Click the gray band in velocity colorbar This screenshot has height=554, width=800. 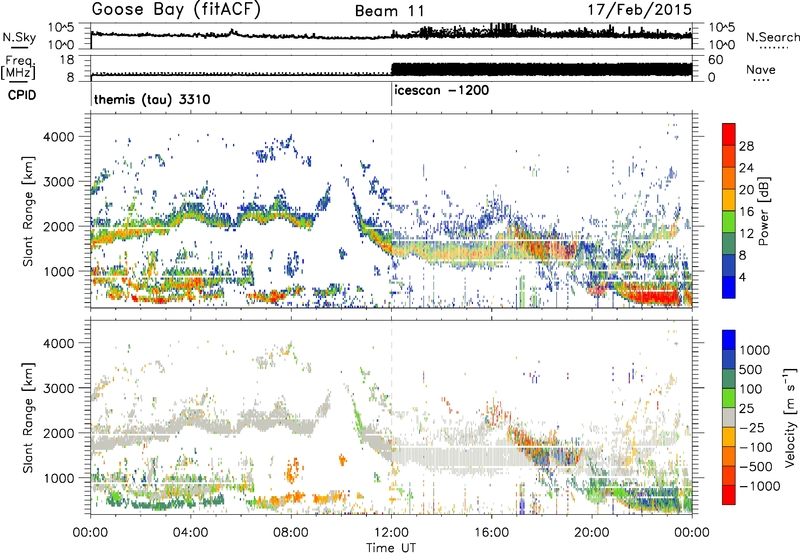[x=729, y=417]
